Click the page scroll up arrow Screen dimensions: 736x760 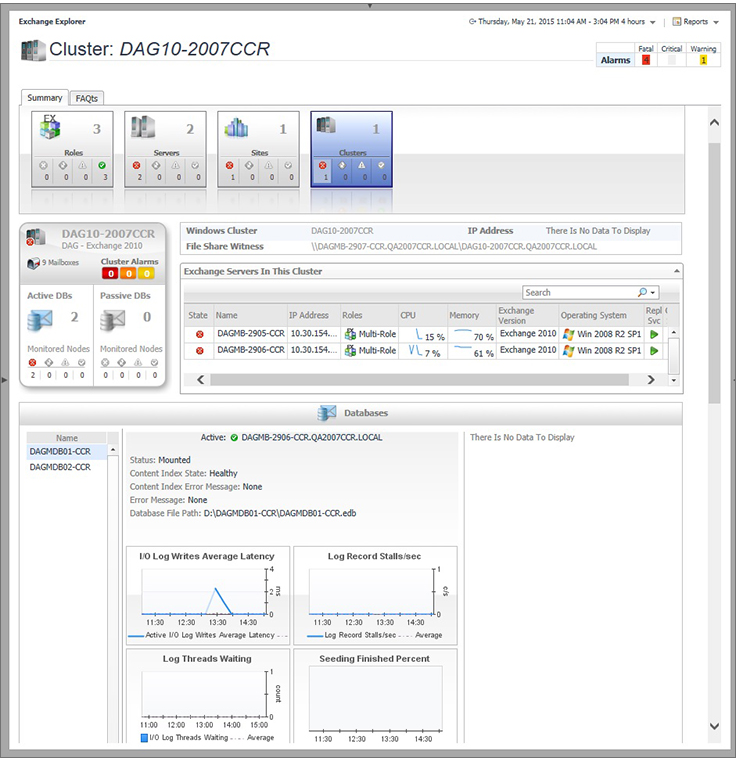pos(714,123)
